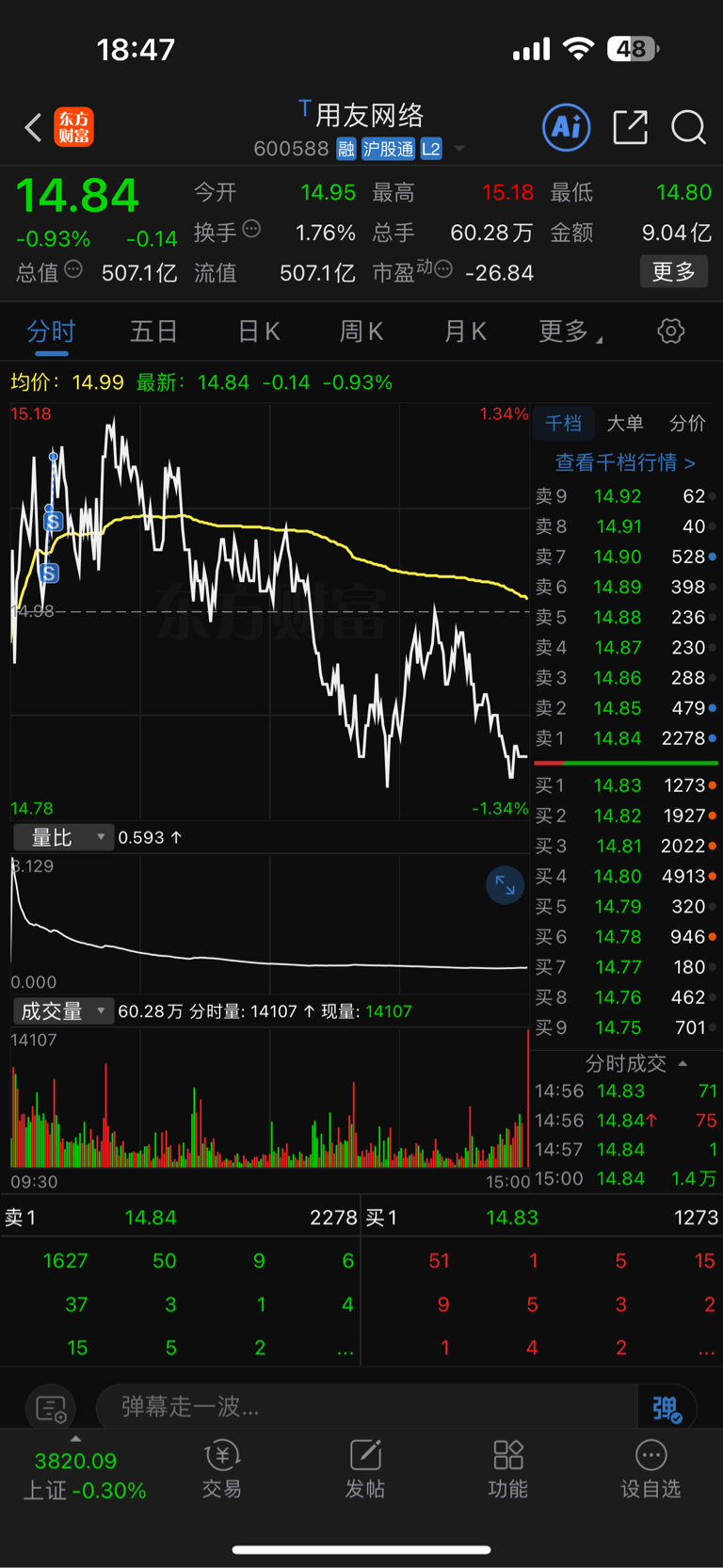Open chart settings gear icon
The image size is (723, 1568).
pos(670,331)
